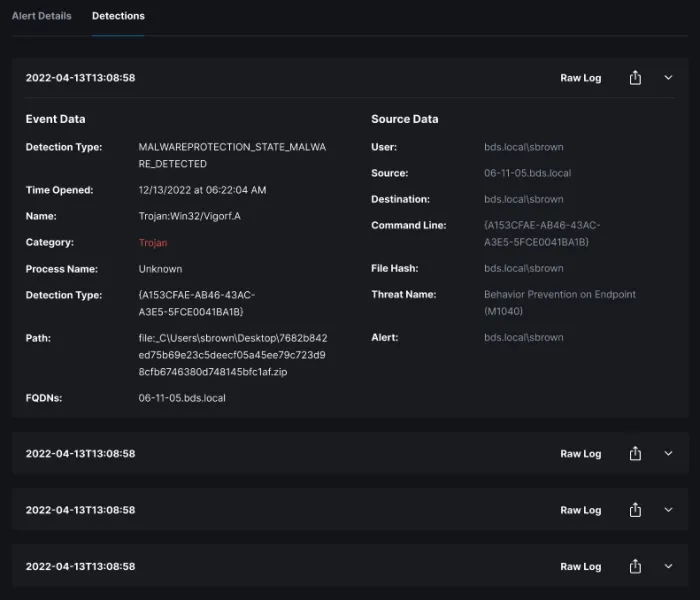Expand the last detection row

pos(669,566)
